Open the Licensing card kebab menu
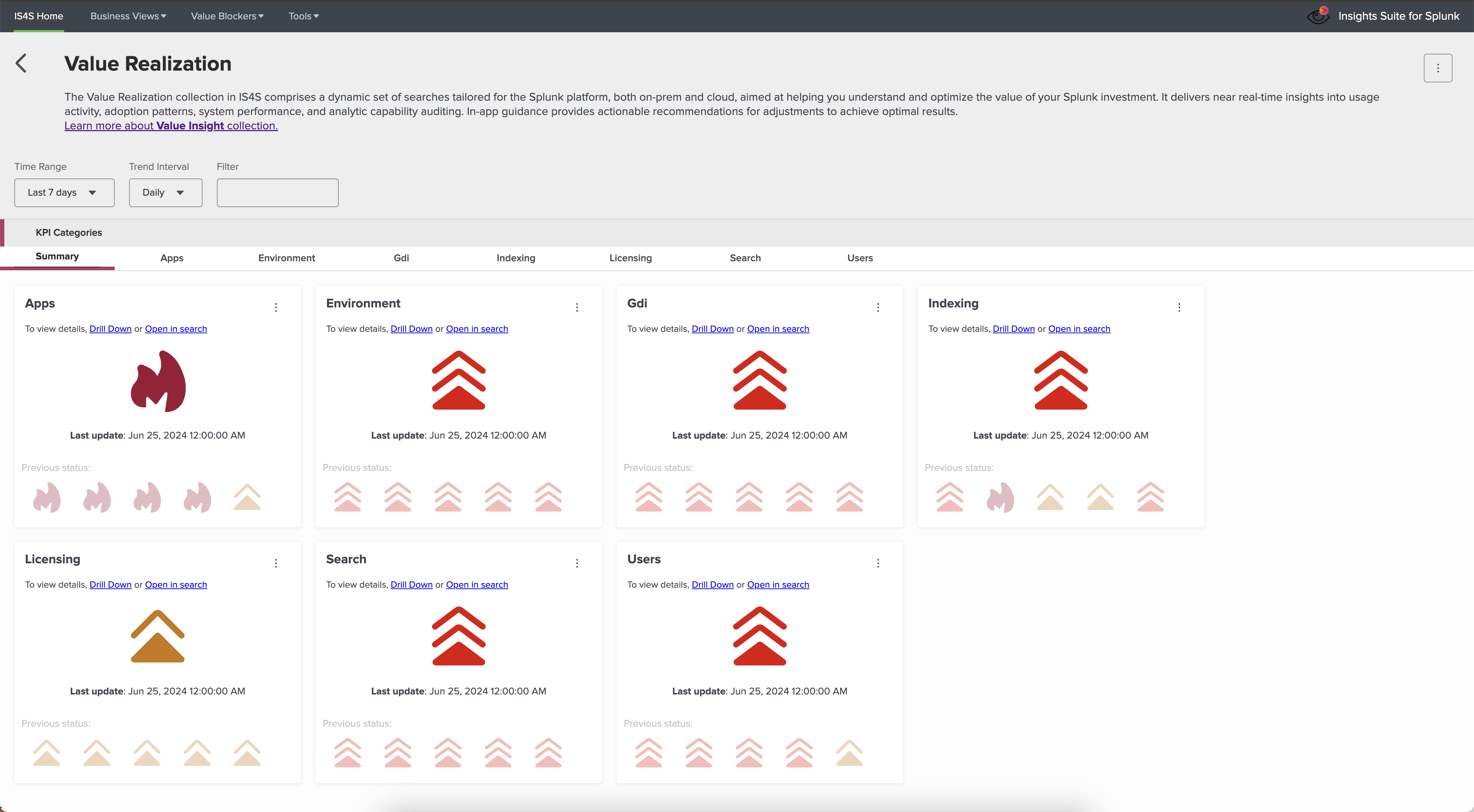This screenshot has height=812, width=1474. point(276,563)
